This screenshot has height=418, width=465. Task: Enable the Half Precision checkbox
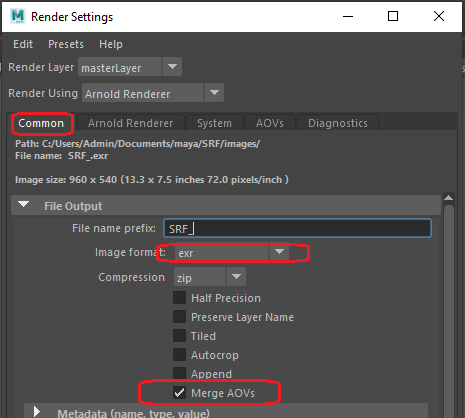click(179, 298)
